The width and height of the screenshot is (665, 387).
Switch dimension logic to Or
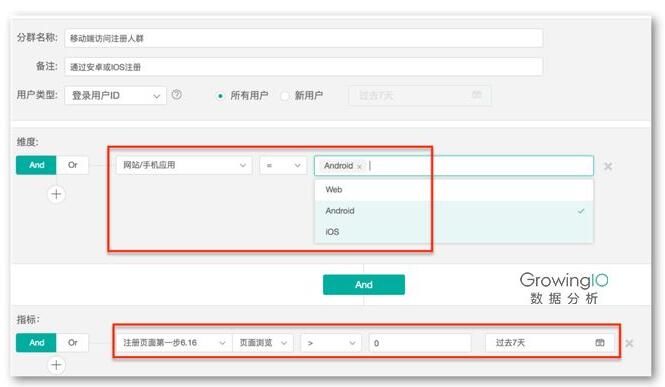(x=73, y=165)
